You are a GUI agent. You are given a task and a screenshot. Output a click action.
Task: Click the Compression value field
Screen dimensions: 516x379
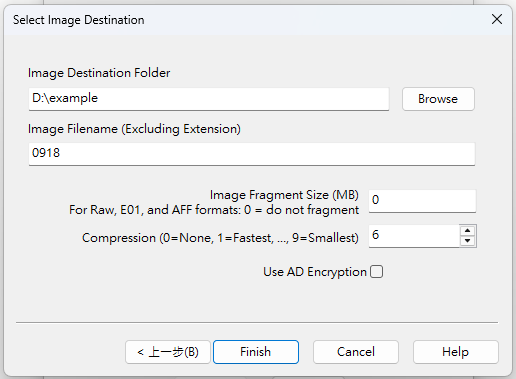click(414, 236)
